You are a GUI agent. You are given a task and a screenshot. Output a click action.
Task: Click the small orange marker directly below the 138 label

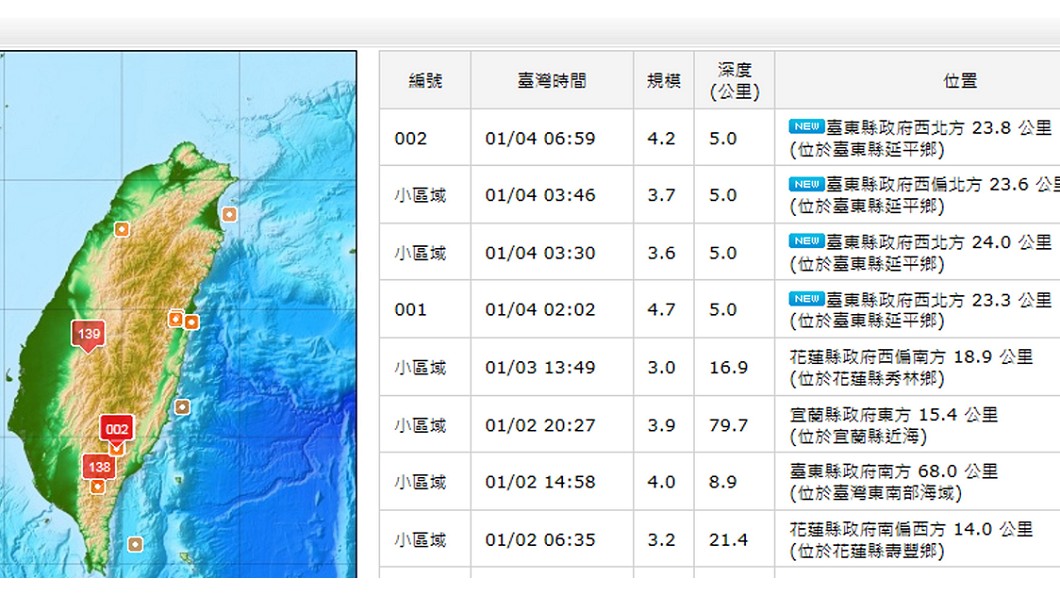coord(97,487)
